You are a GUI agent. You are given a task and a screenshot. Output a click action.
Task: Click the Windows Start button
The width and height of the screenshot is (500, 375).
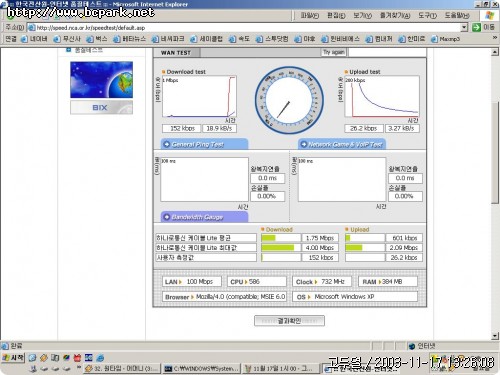(13, 358)
